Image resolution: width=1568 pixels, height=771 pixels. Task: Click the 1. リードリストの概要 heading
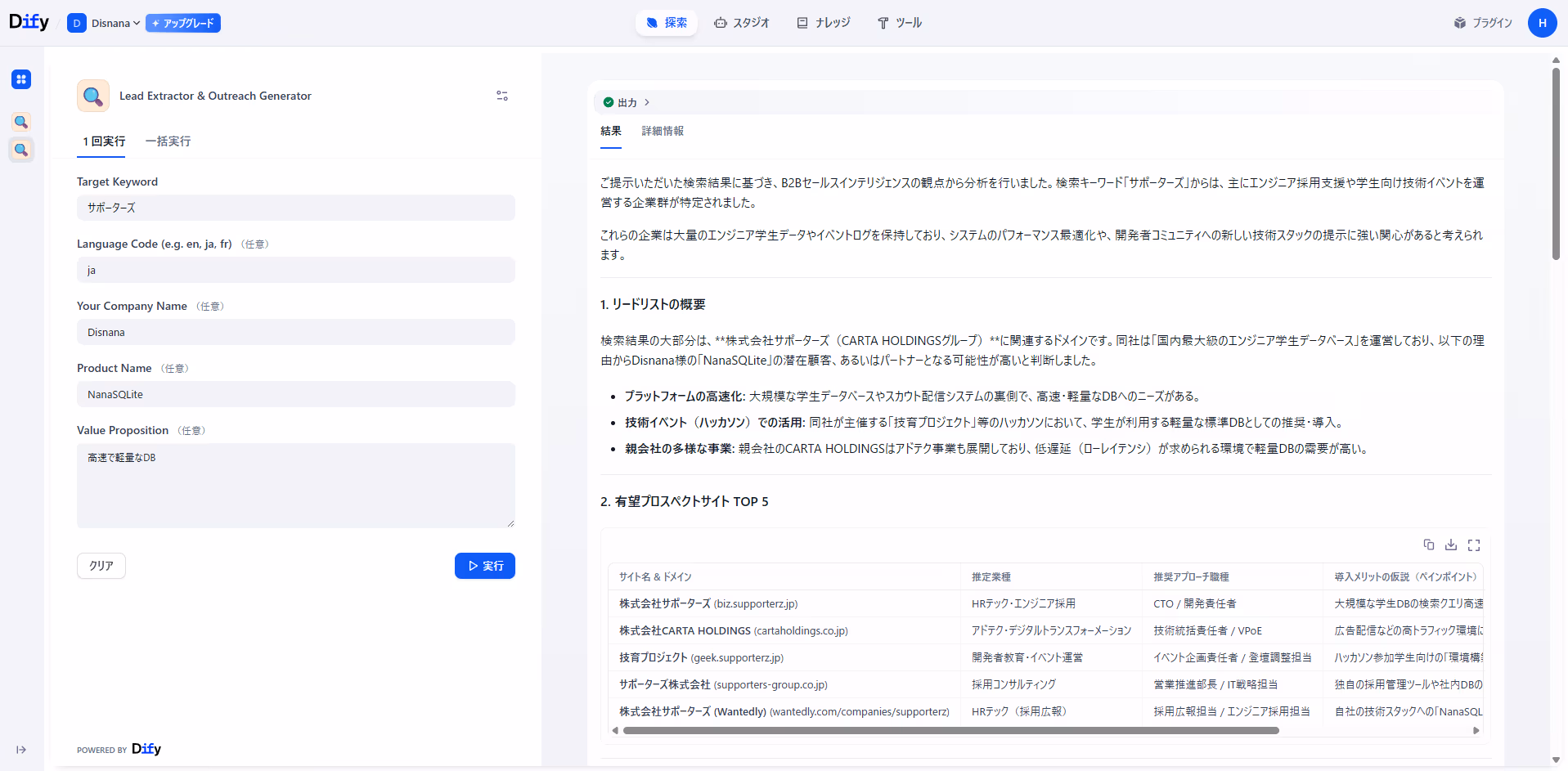(x=653, y=304)
